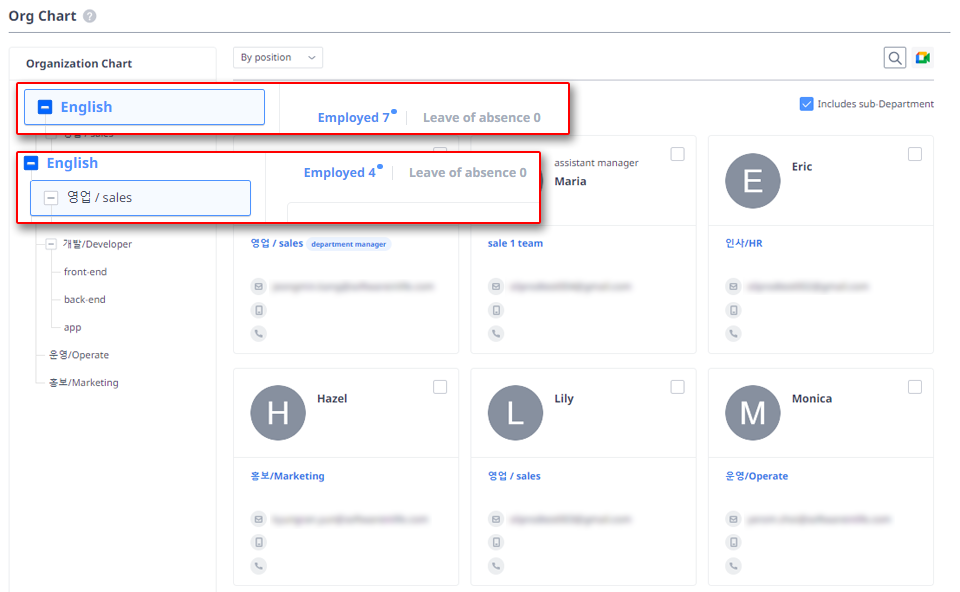
Task: Collapse the 개발/Developer tree node
Action: coord(51,244)
